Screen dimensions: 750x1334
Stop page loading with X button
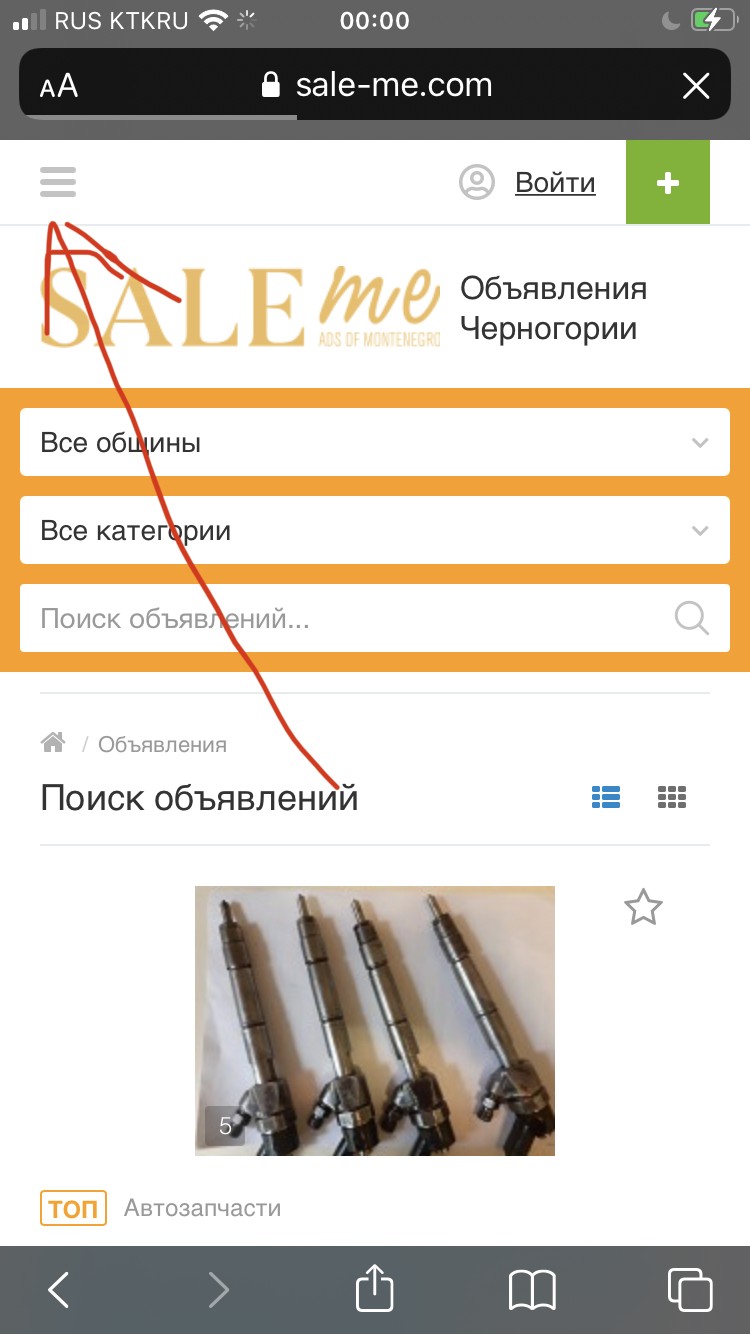point(696,86)
